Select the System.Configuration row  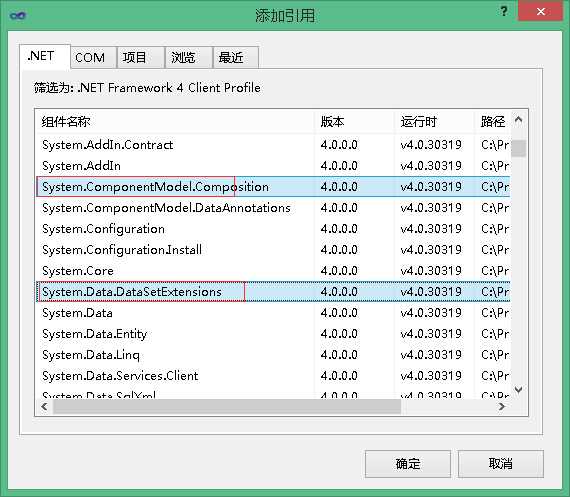pos(273,229)
